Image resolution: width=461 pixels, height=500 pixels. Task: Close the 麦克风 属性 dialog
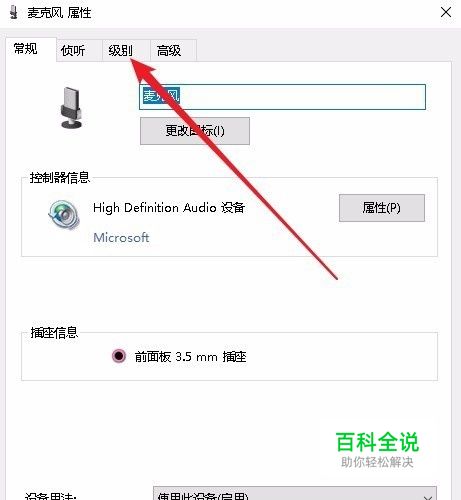coord(446,12)
